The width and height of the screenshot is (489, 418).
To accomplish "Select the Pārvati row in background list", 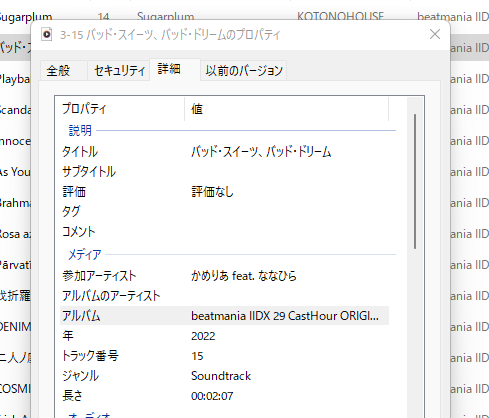I will click(15, 265).
